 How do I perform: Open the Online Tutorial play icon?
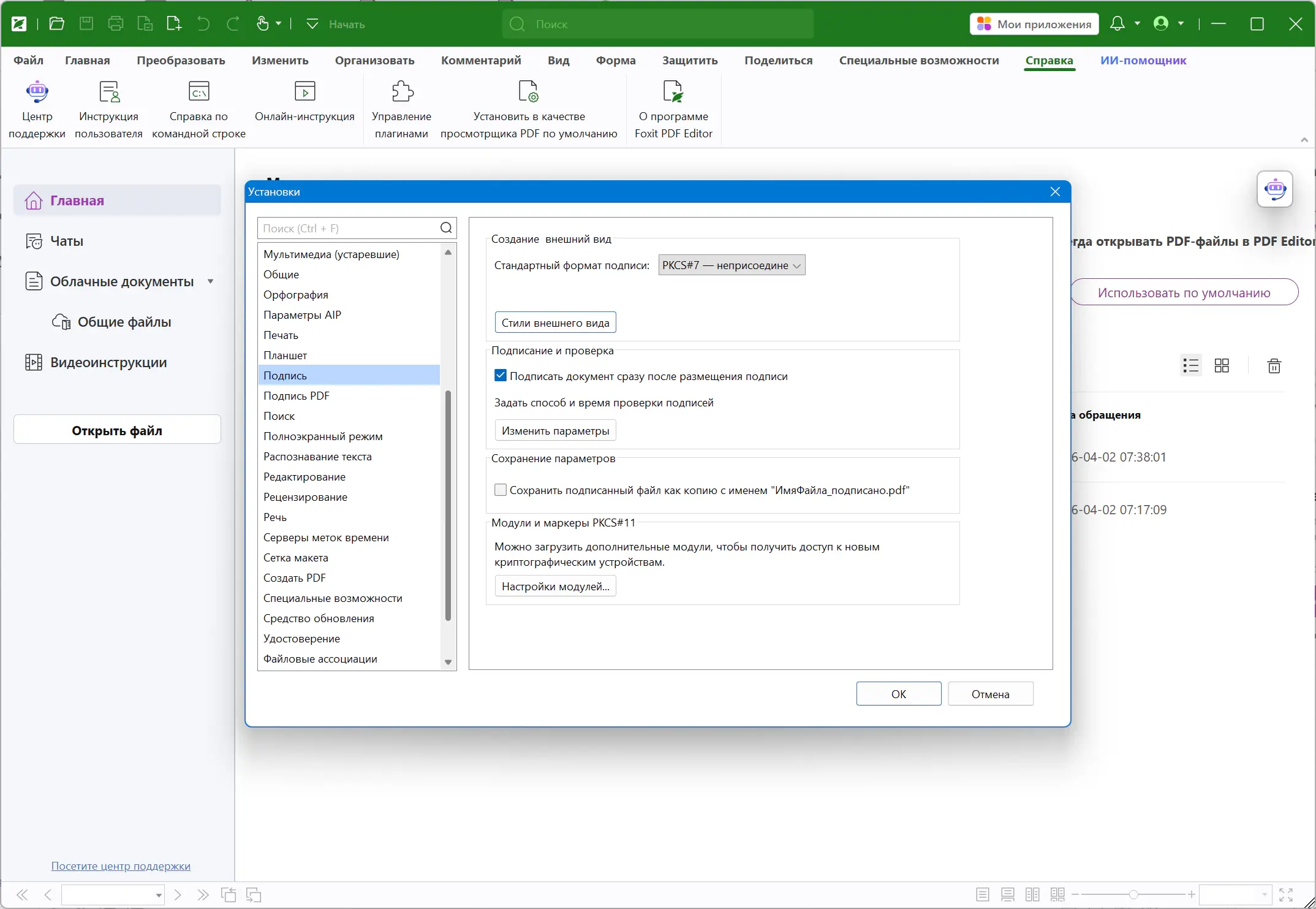[304, 92]
